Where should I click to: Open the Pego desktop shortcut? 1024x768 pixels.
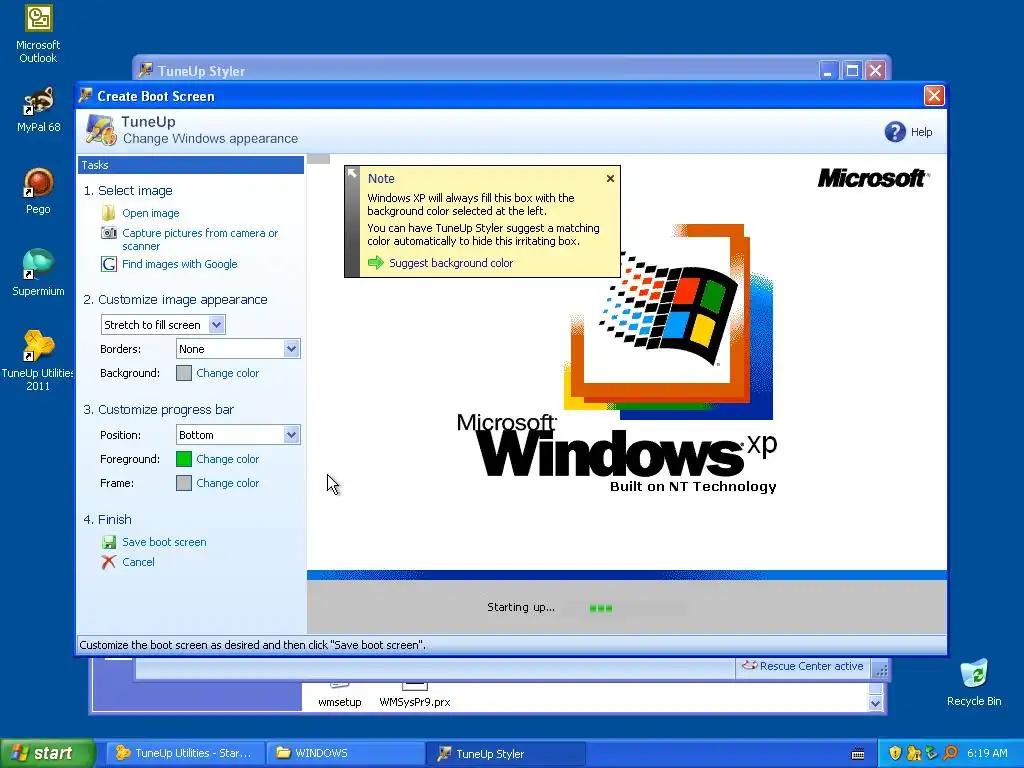(x=38, y=191)
